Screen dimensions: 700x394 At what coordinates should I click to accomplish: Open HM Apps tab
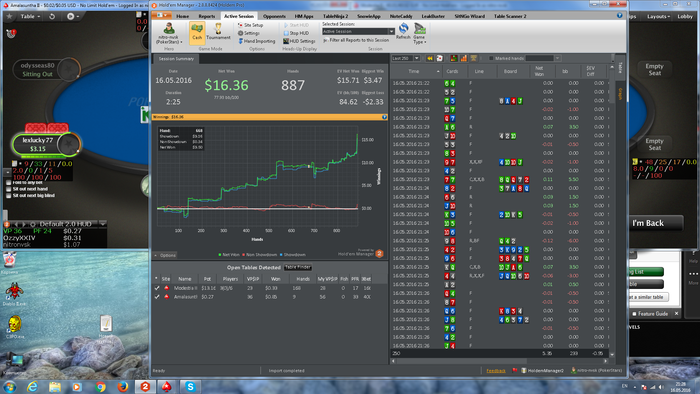click(x=304, y=16)
